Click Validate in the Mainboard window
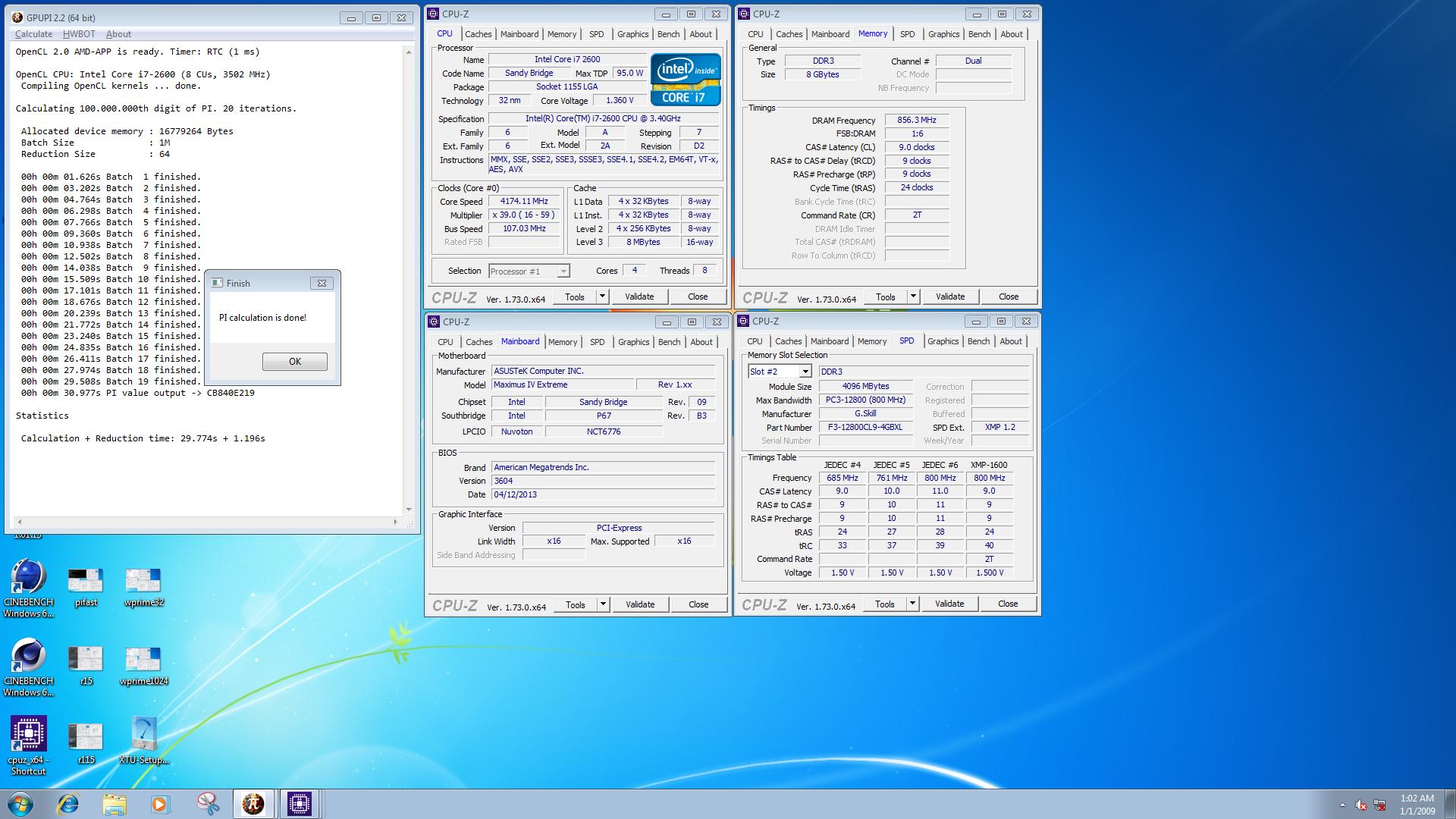 640,604
